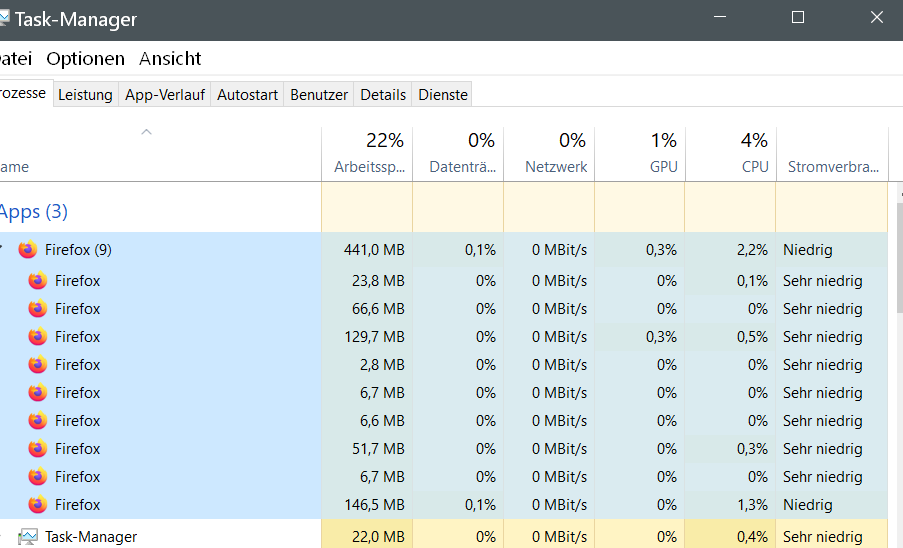Open the Ansicht menu
The width and height of the screenshot is (903, 548).
[170, 59]
